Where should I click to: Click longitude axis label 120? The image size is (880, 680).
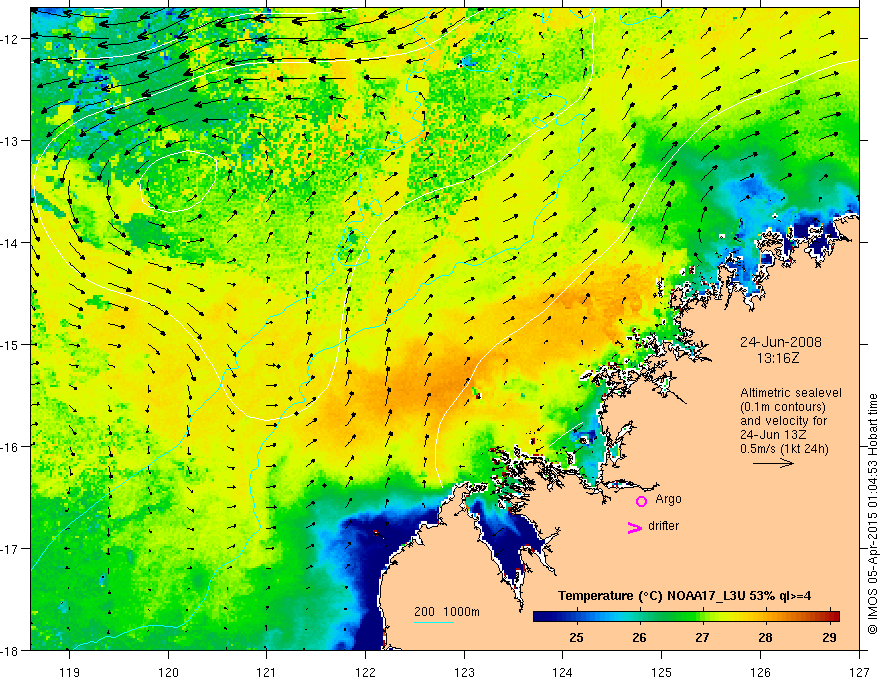168,672
